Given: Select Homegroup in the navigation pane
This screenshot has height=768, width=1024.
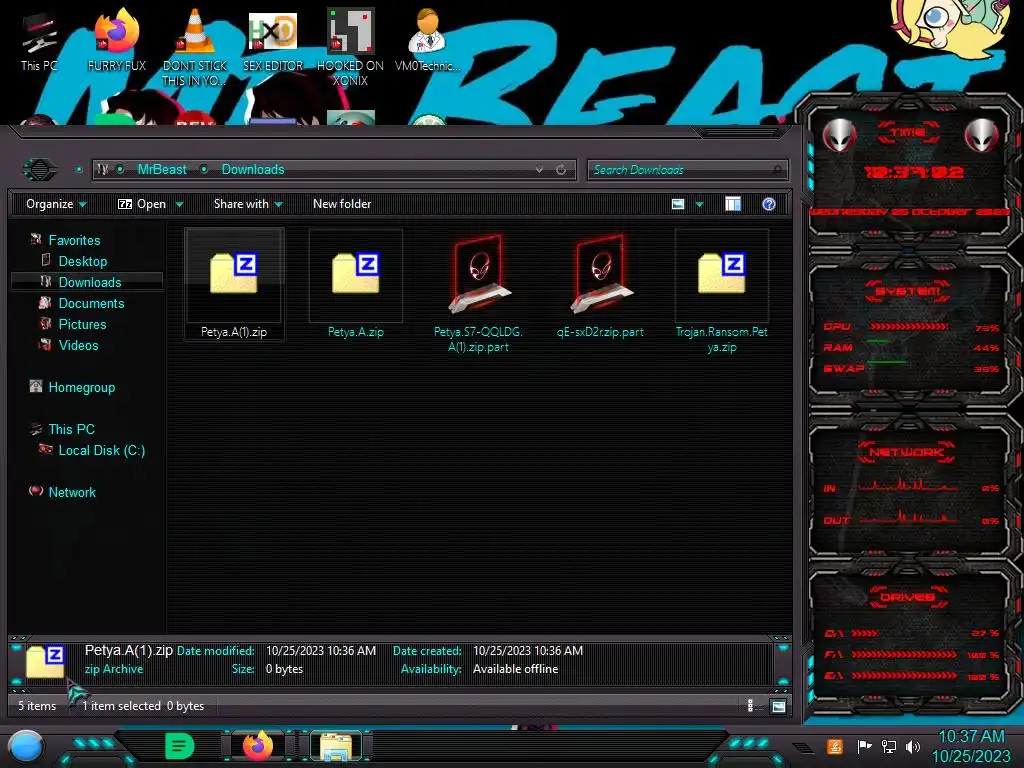Looking at the screenshot, I should click(x=82, y=387).
